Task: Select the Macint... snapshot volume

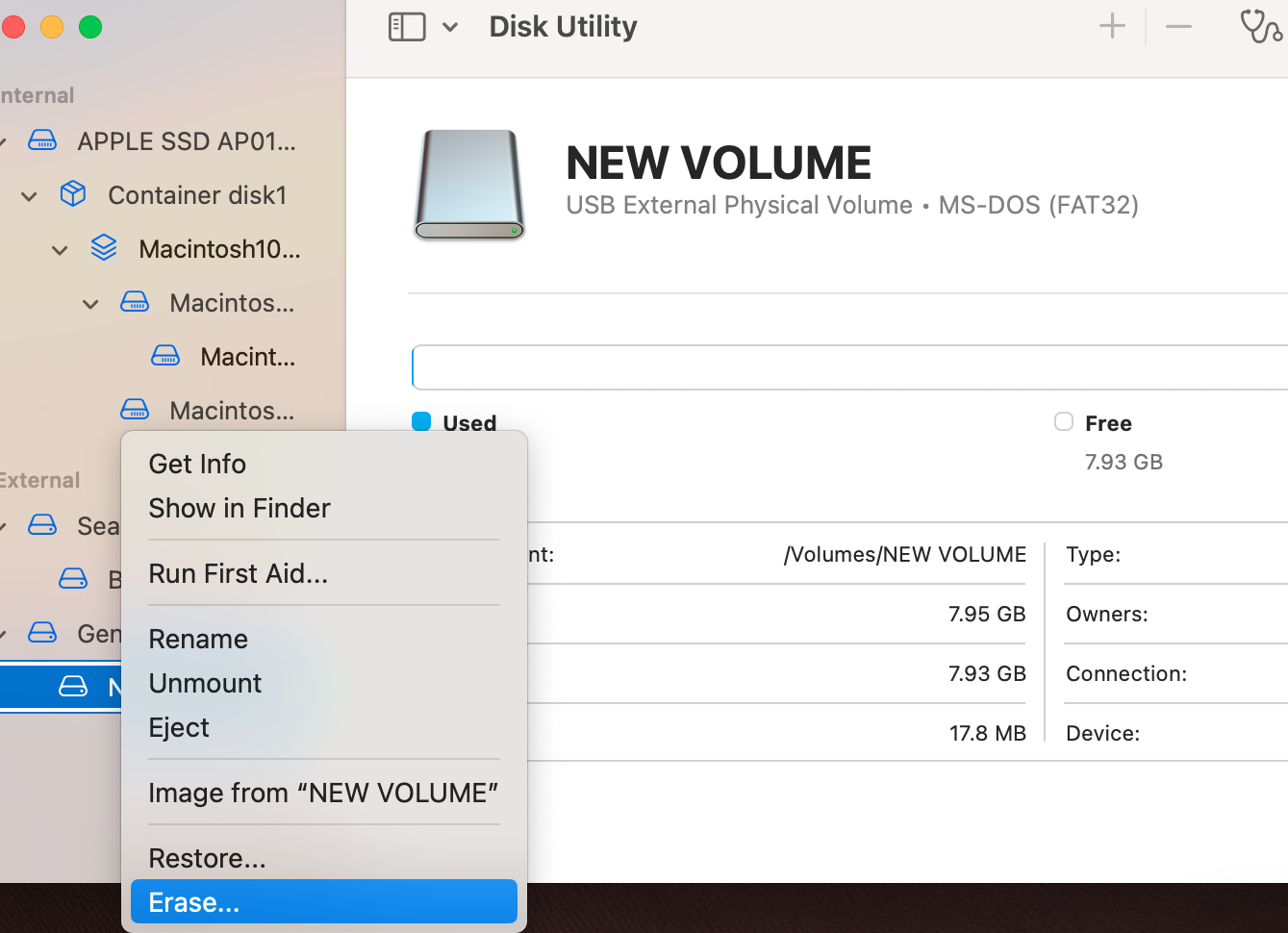Action: click(247, 357)
